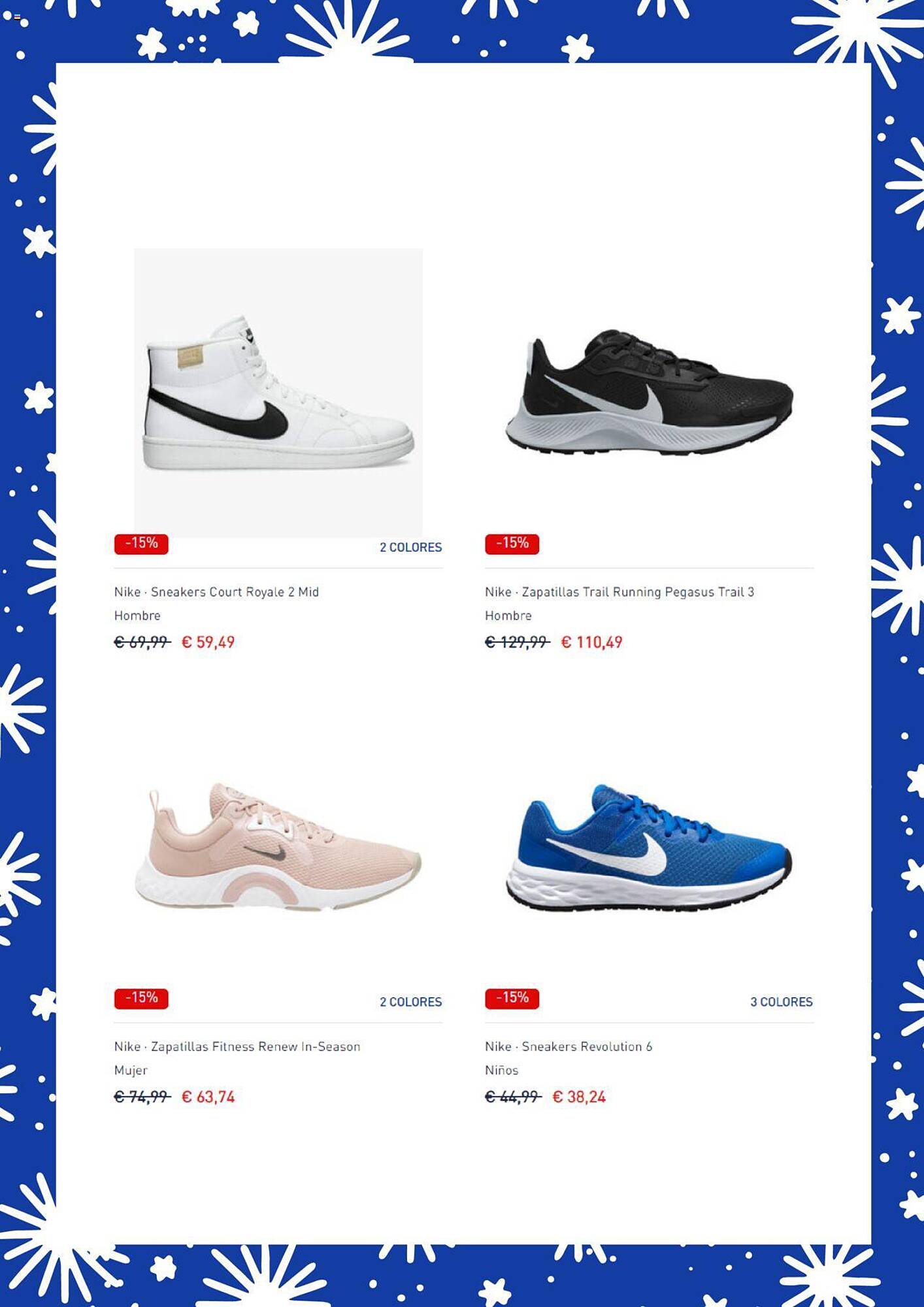Click the small striped icon at top-left
This screenshot has height=1307, width=924.
tap(17, 17)
